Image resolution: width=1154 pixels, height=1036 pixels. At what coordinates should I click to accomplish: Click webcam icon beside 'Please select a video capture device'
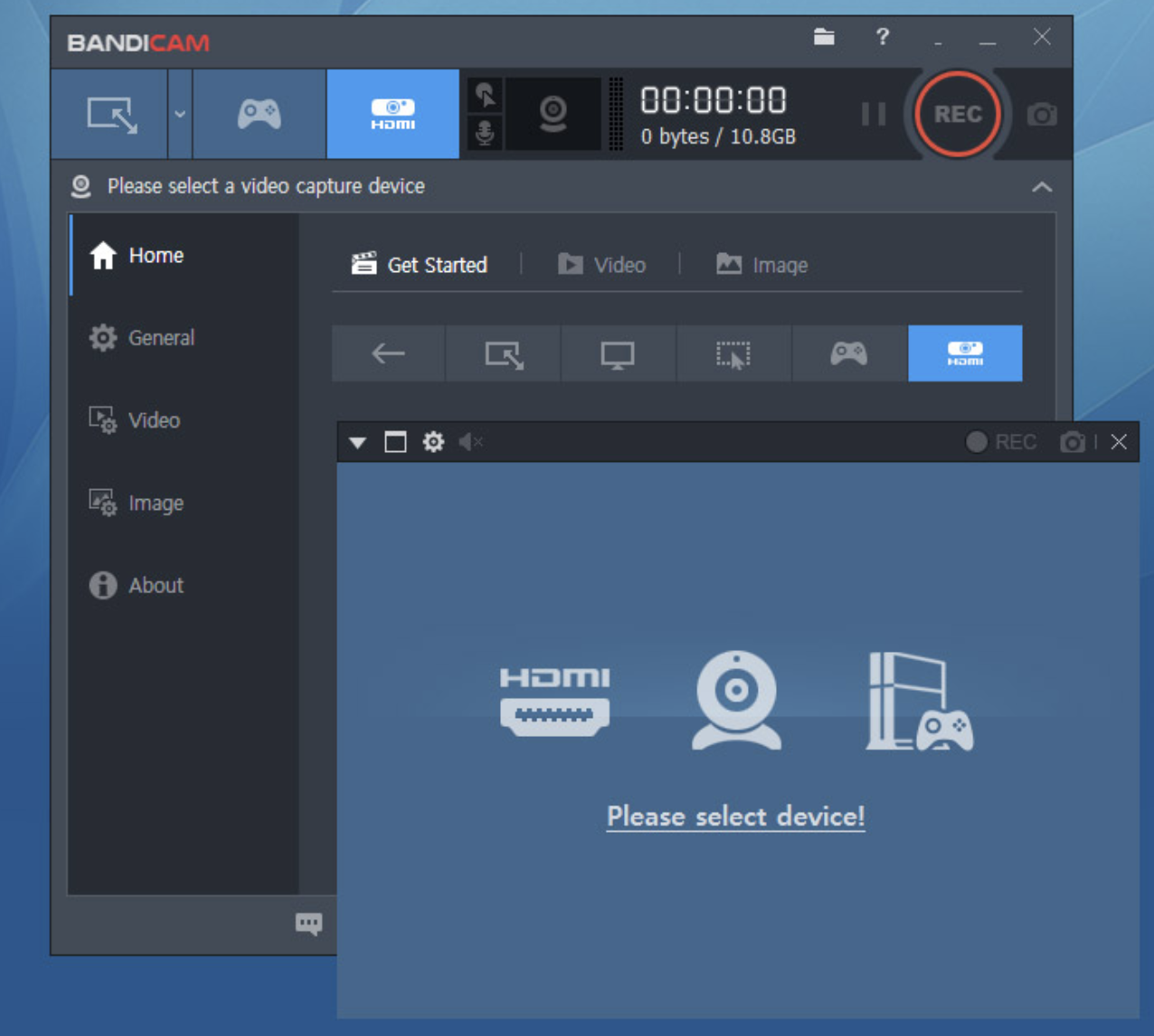point(81,186)
